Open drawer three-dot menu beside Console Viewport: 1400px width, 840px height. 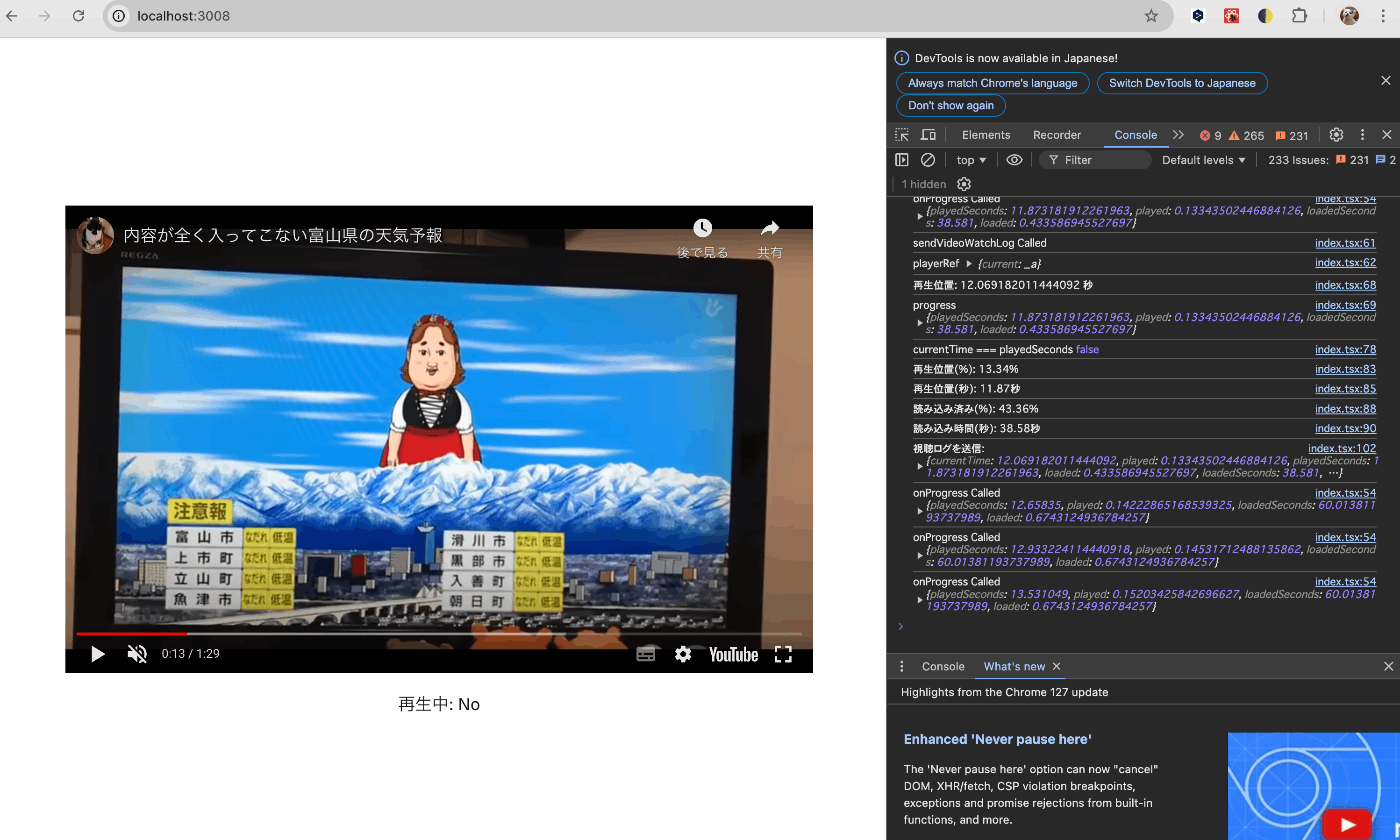(x=901, y=666)
